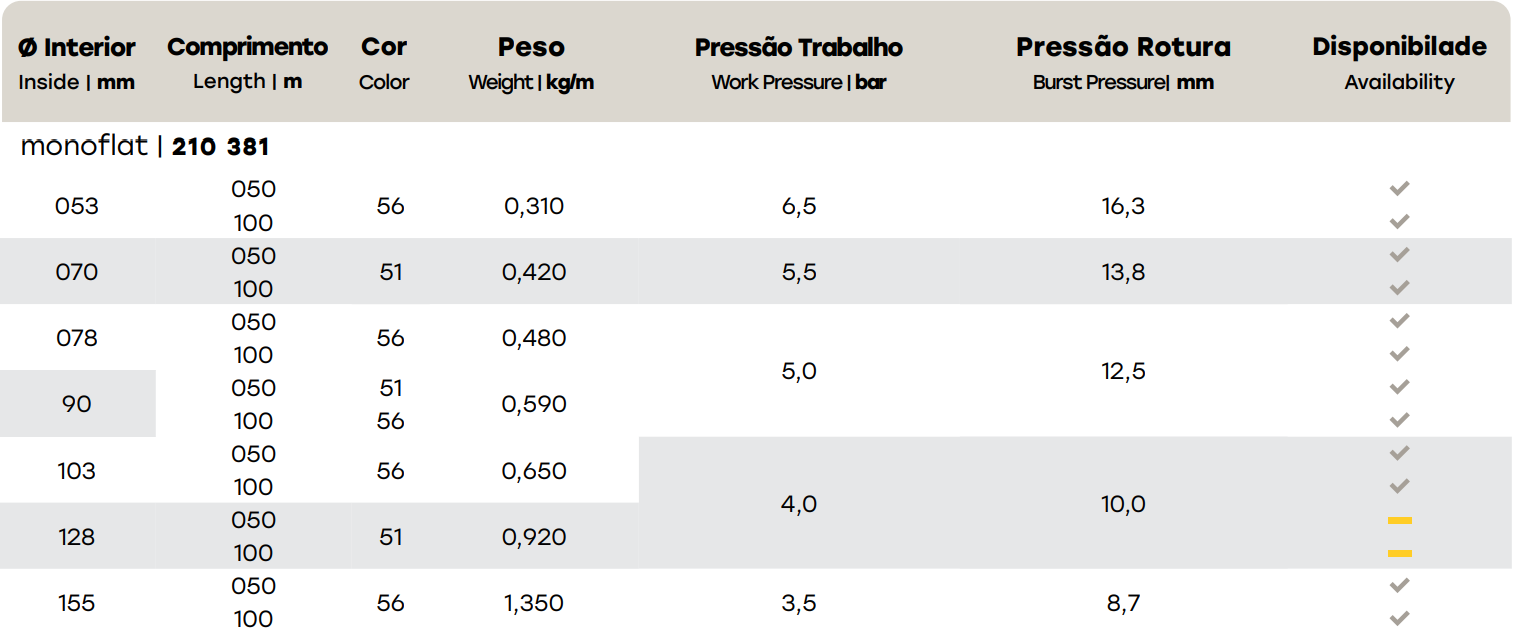Screen dimensions: 1513x638
Task: Click the bottom checkmark in row 155
Action: coord(1399,618)
